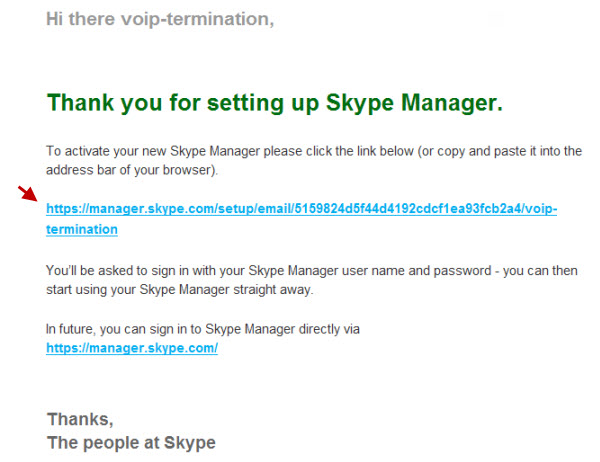Click the "Thanks," closing text
The width and height of the screenshot is (600, 462).
(80, 419)
